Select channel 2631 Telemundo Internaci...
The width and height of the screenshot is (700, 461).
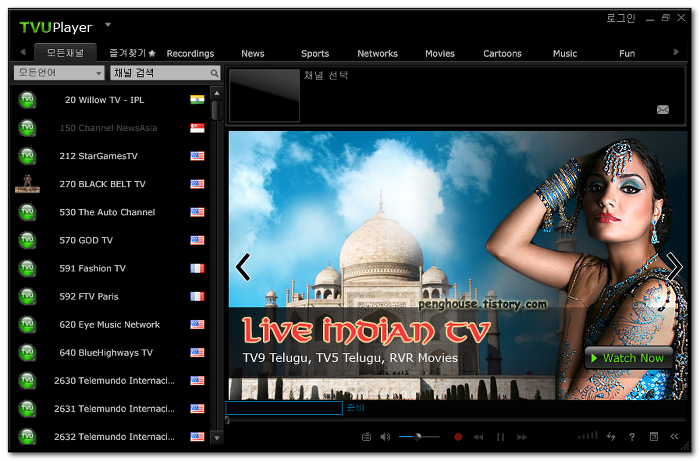pos(112,409)
